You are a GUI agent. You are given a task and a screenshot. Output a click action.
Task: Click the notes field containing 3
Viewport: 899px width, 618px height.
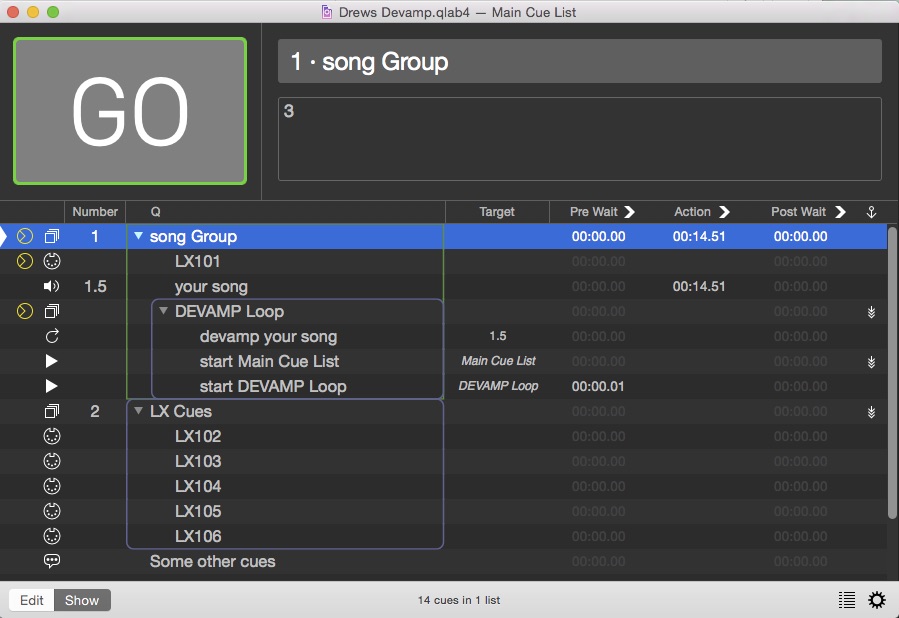pos(579,139)
